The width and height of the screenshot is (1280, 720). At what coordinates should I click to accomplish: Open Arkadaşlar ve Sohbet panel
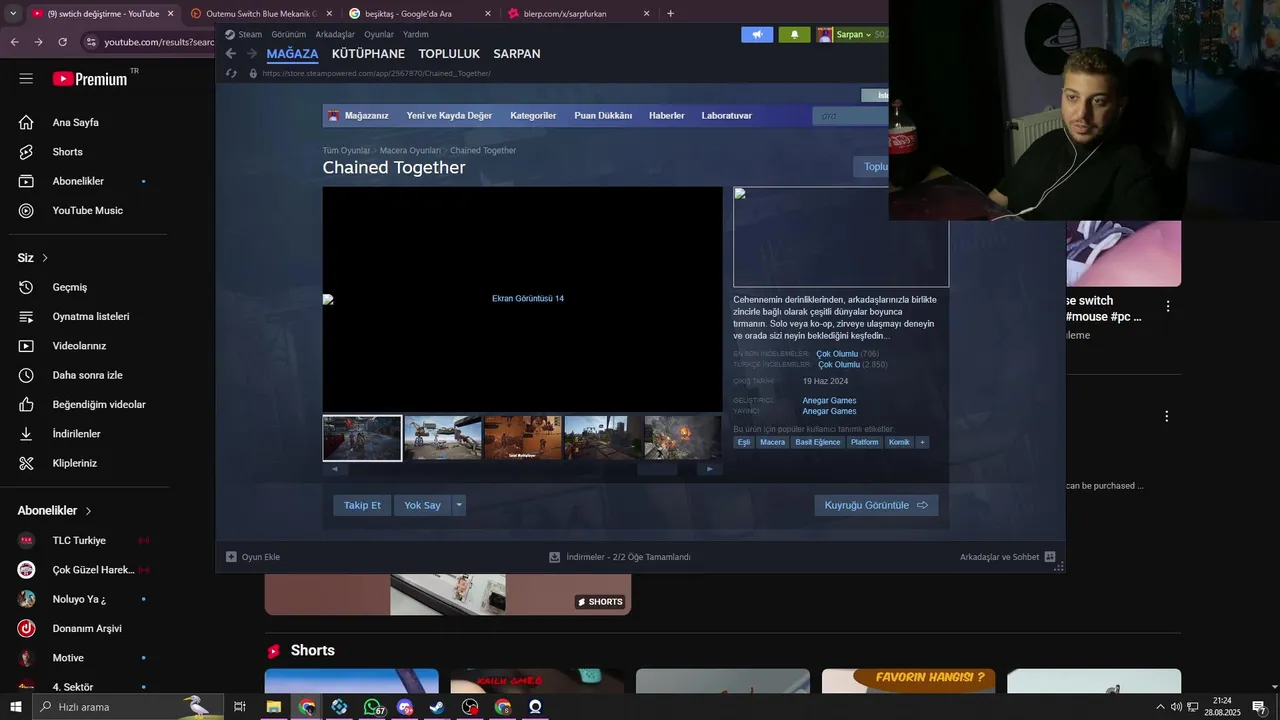click(x=1007, y=557)
